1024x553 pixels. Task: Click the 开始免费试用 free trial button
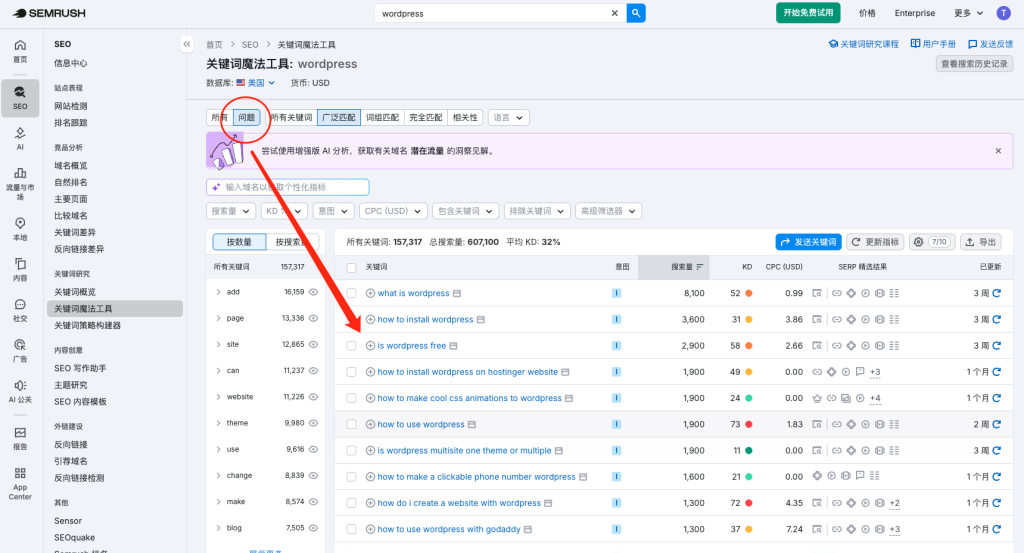point(808,13)
